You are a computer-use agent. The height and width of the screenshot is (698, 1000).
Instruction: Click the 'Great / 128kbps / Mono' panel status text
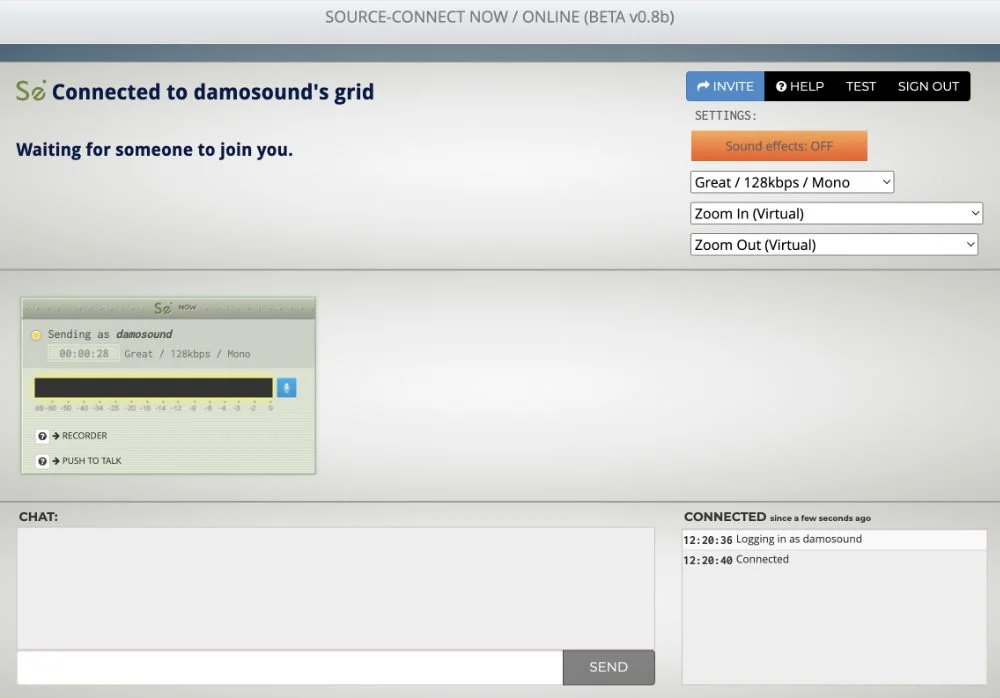click(187, 354)
